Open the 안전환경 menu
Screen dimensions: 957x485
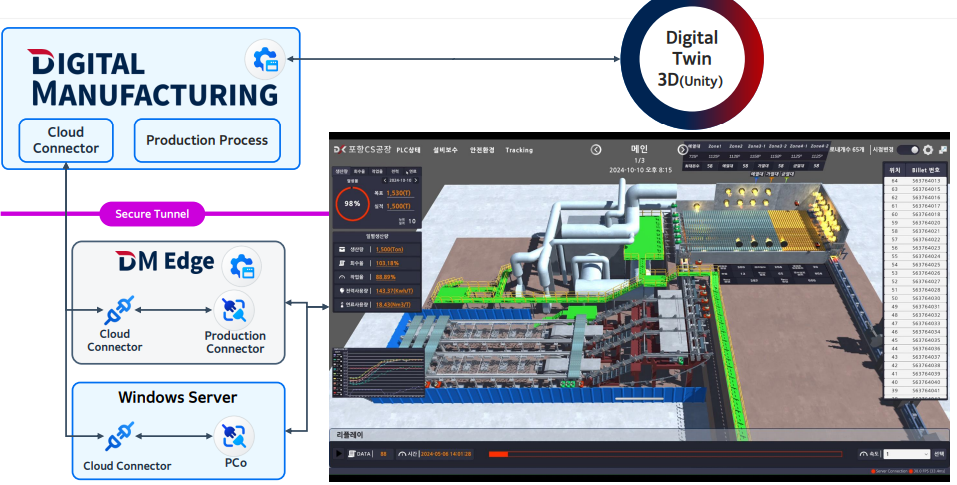point(482,150)
